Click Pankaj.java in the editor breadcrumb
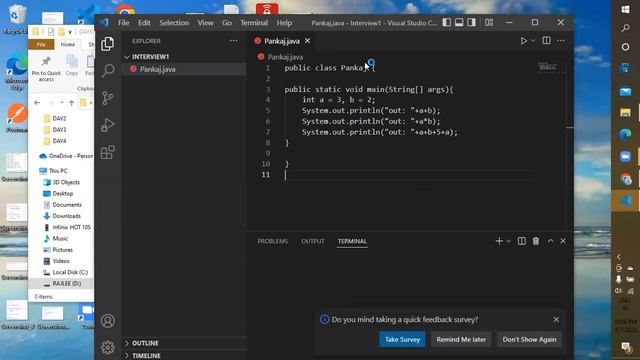 (x=285, y=57)
